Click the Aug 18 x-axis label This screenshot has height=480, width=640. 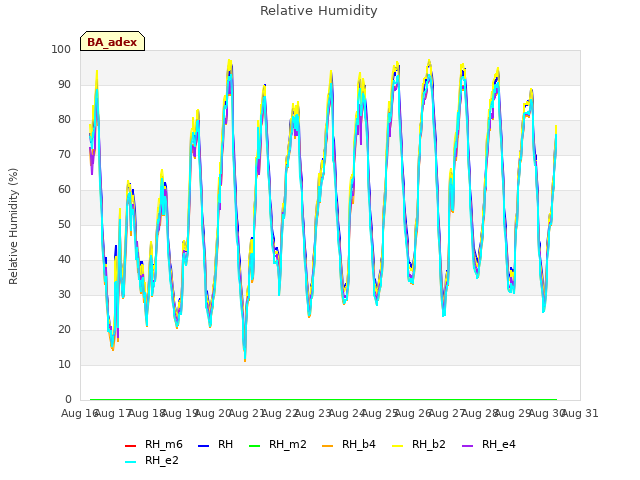147,413
